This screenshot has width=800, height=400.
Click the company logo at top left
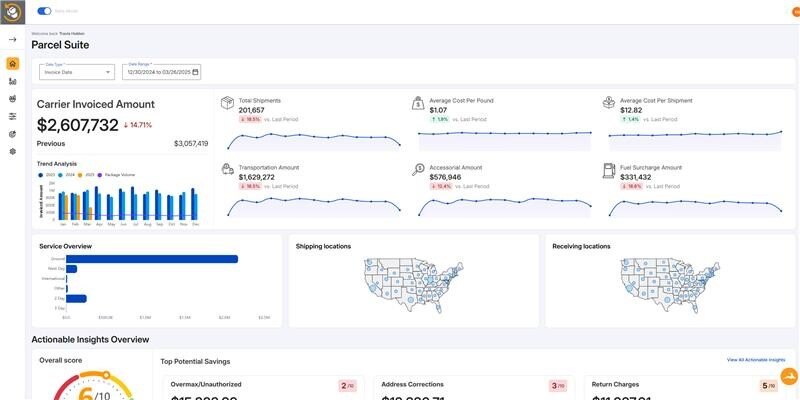click(x=12, y=11)
